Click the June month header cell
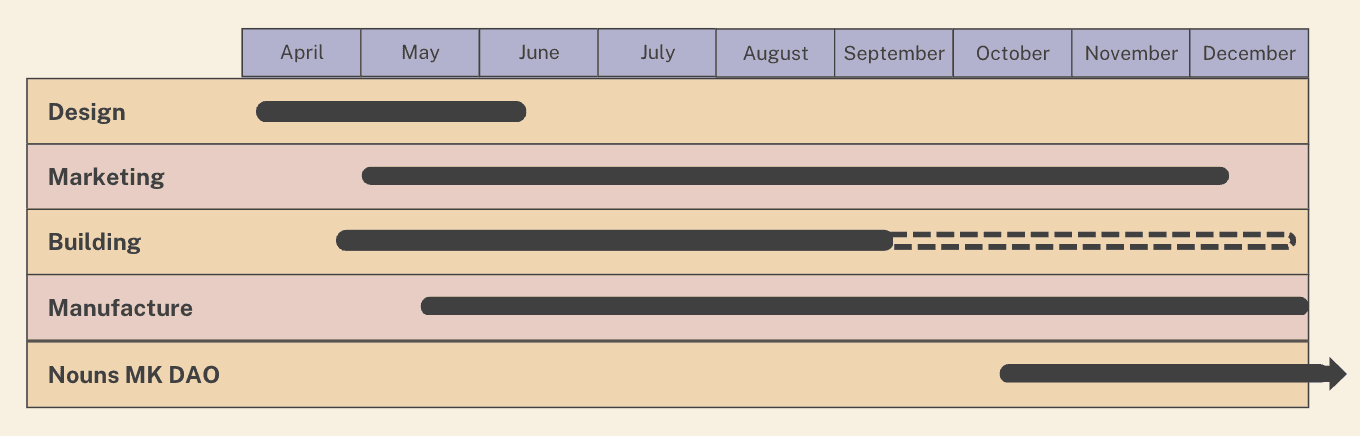The image size is (1360, 436). (x=539, y=53)
